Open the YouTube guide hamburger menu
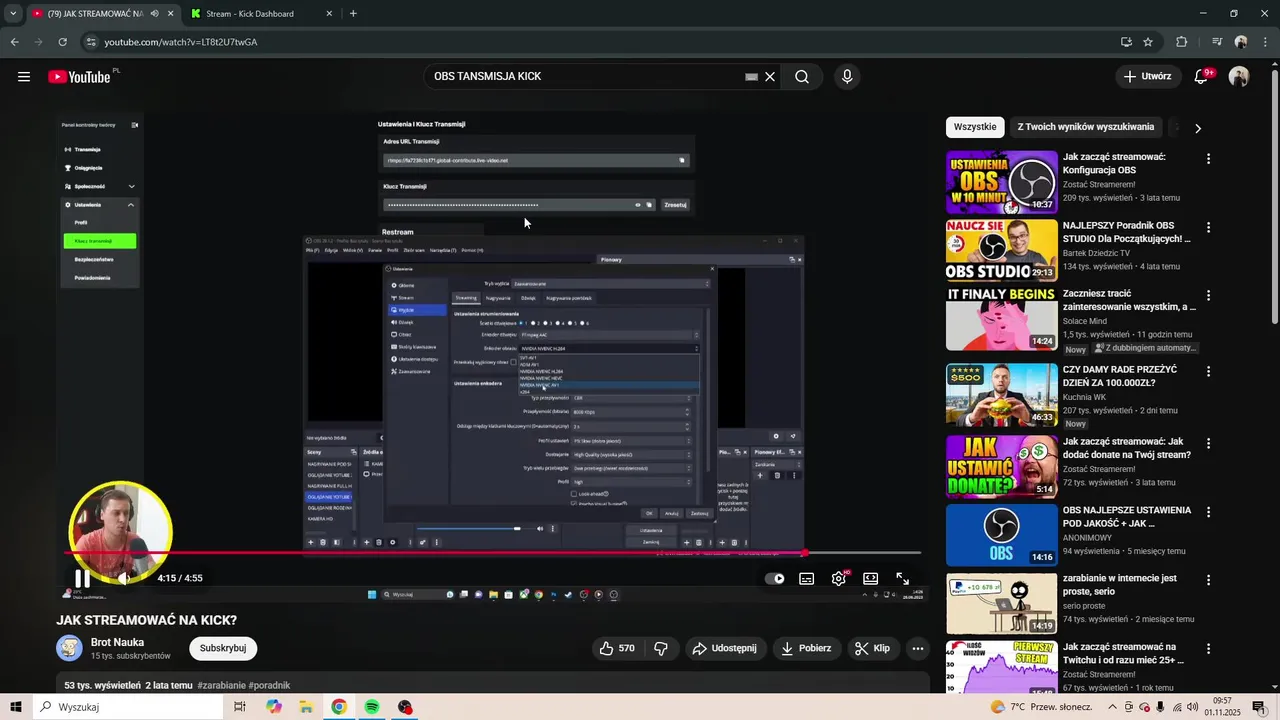The image size is (1280, 720). tap(24, 77)
